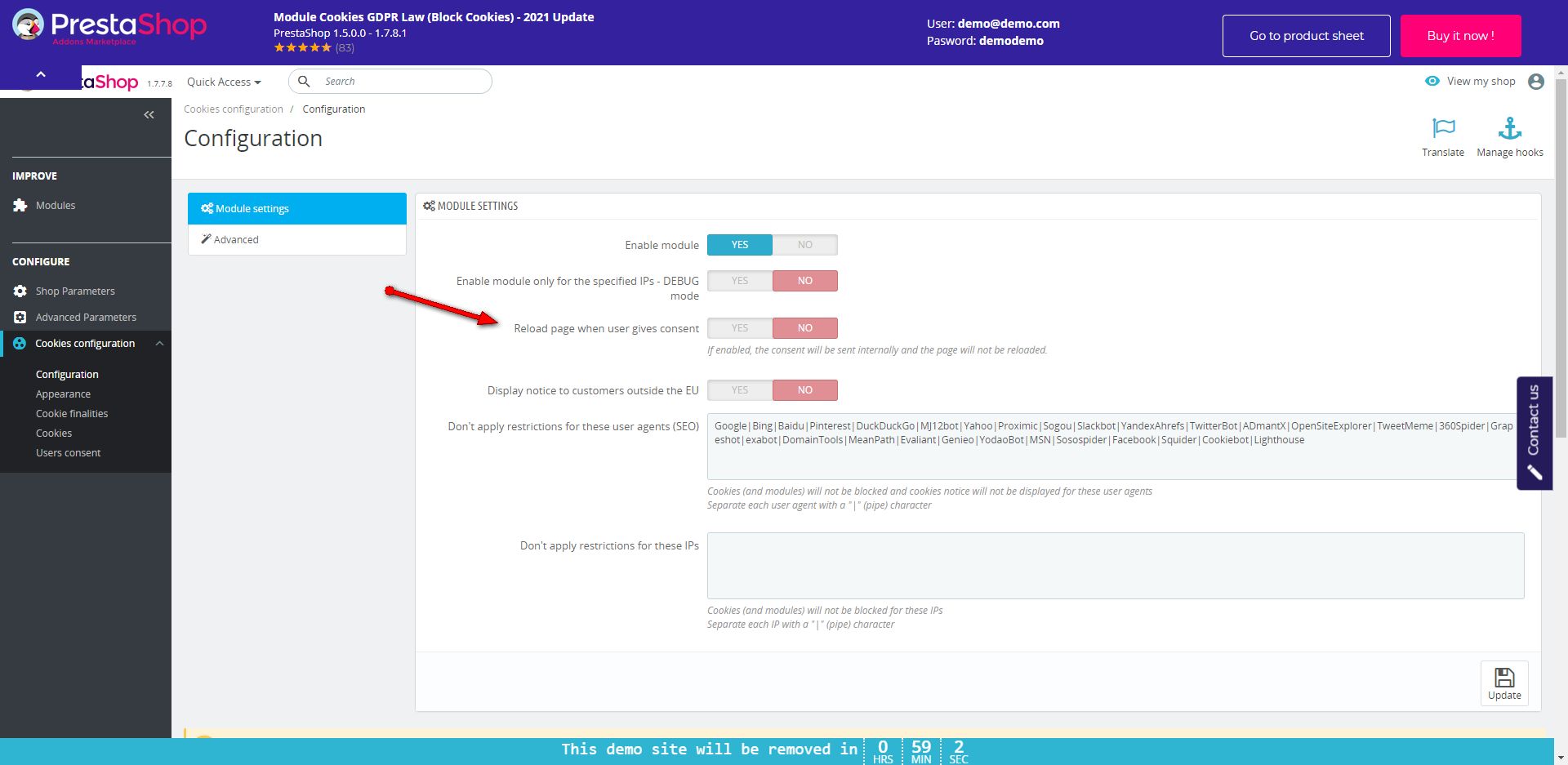Click the Translate label in the toolbar

[1443, 153]
